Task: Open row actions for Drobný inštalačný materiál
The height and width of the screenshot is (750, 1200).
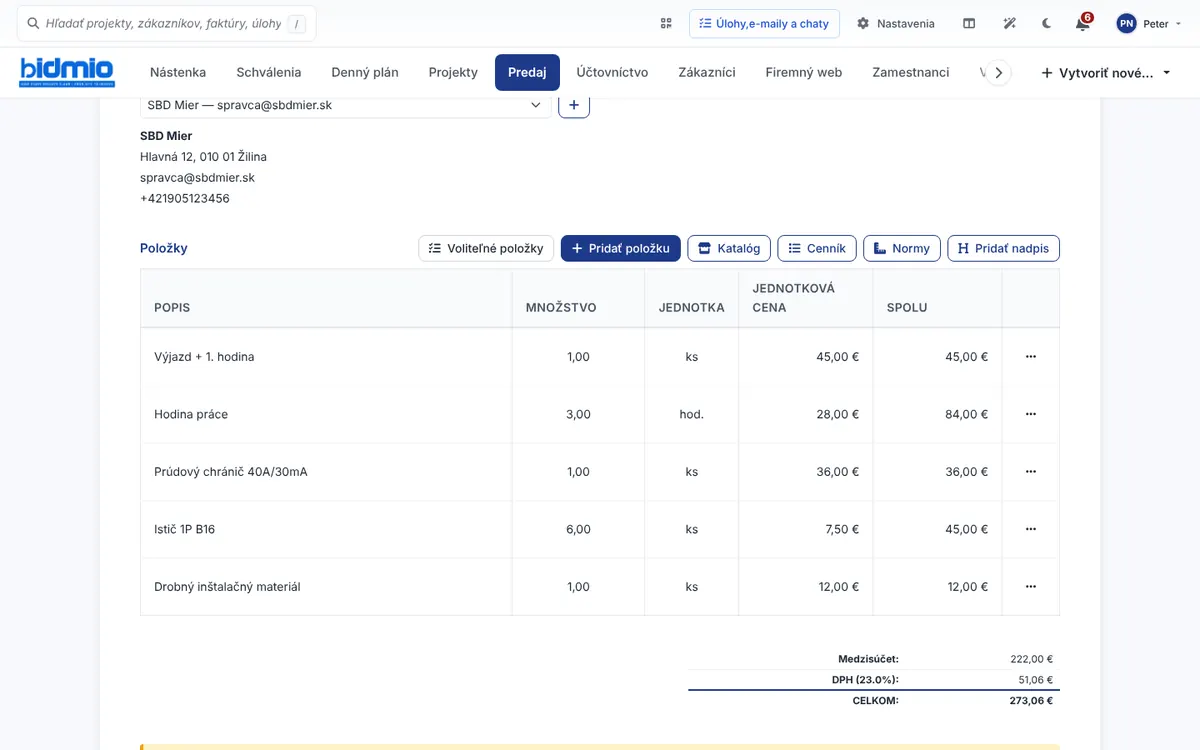Action: tap(1031, 587)
